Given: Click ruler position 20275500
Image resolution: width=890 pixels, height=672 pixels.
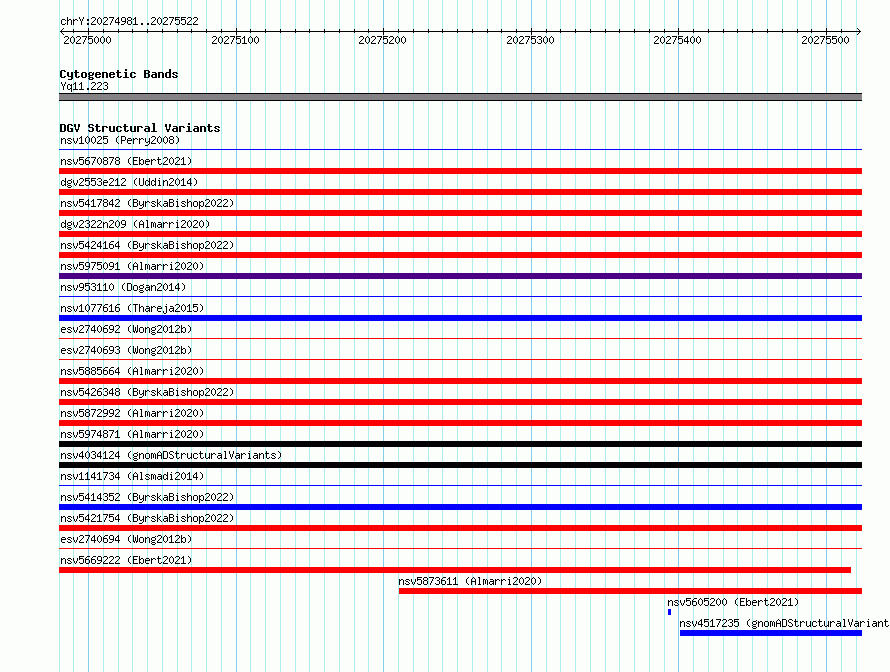Looking at the screenshot, I should click(x=825, y=40).
